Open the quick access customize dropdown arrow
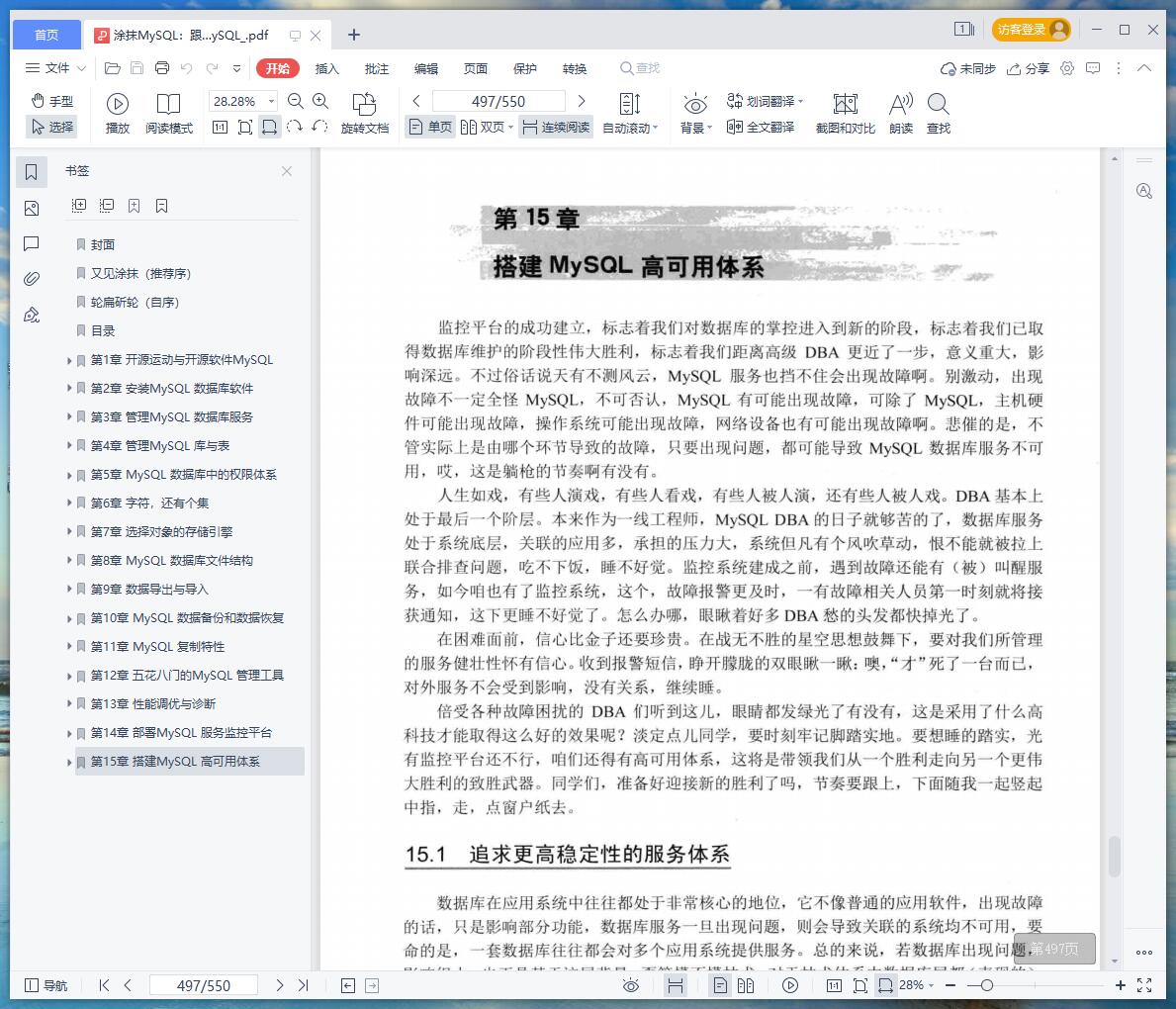This screenshot has height=1009, width=1176. (237, 68)
